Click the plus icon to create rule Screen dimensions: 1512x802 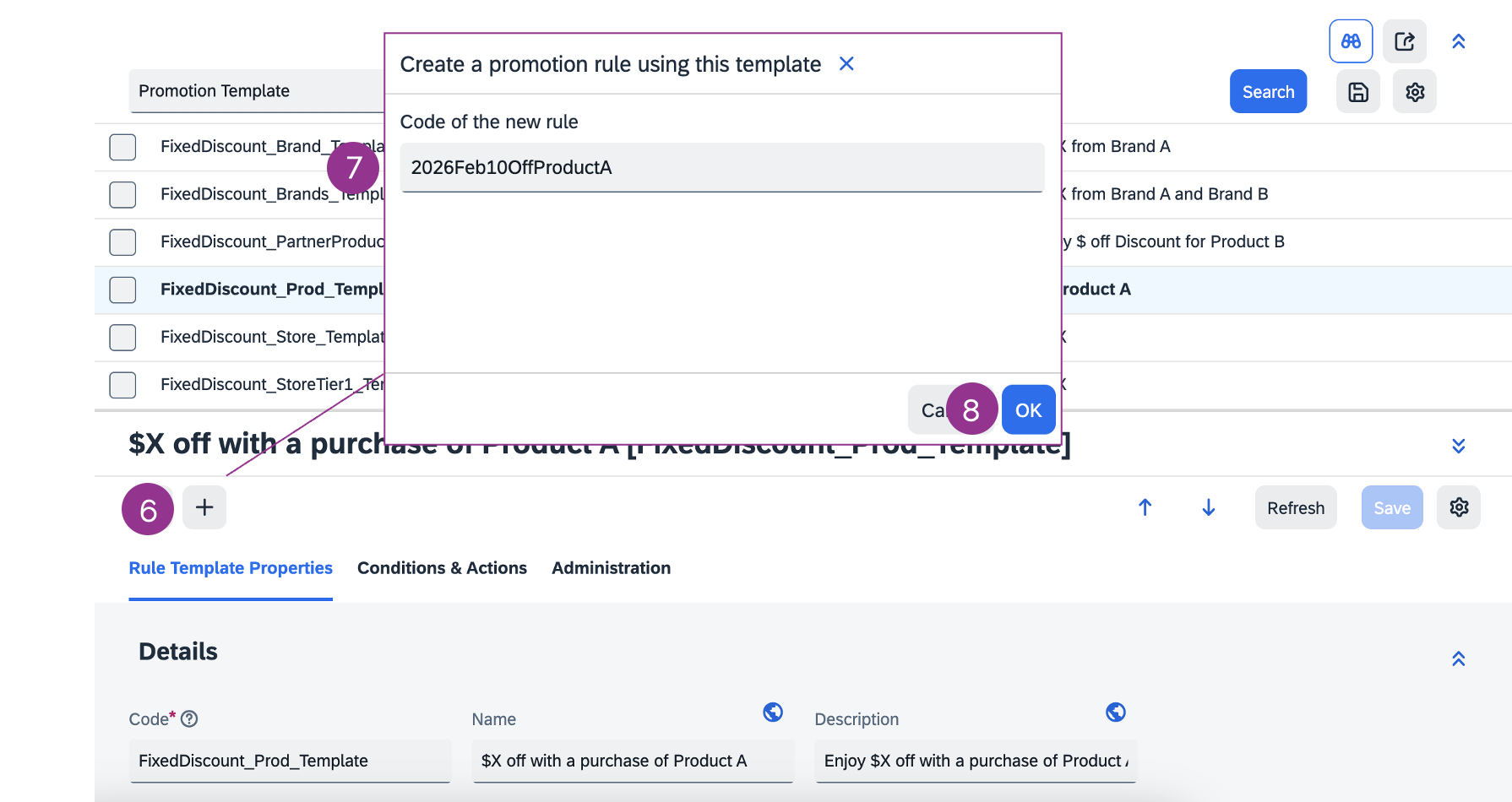pyautogui.click(x=204, y=507)
